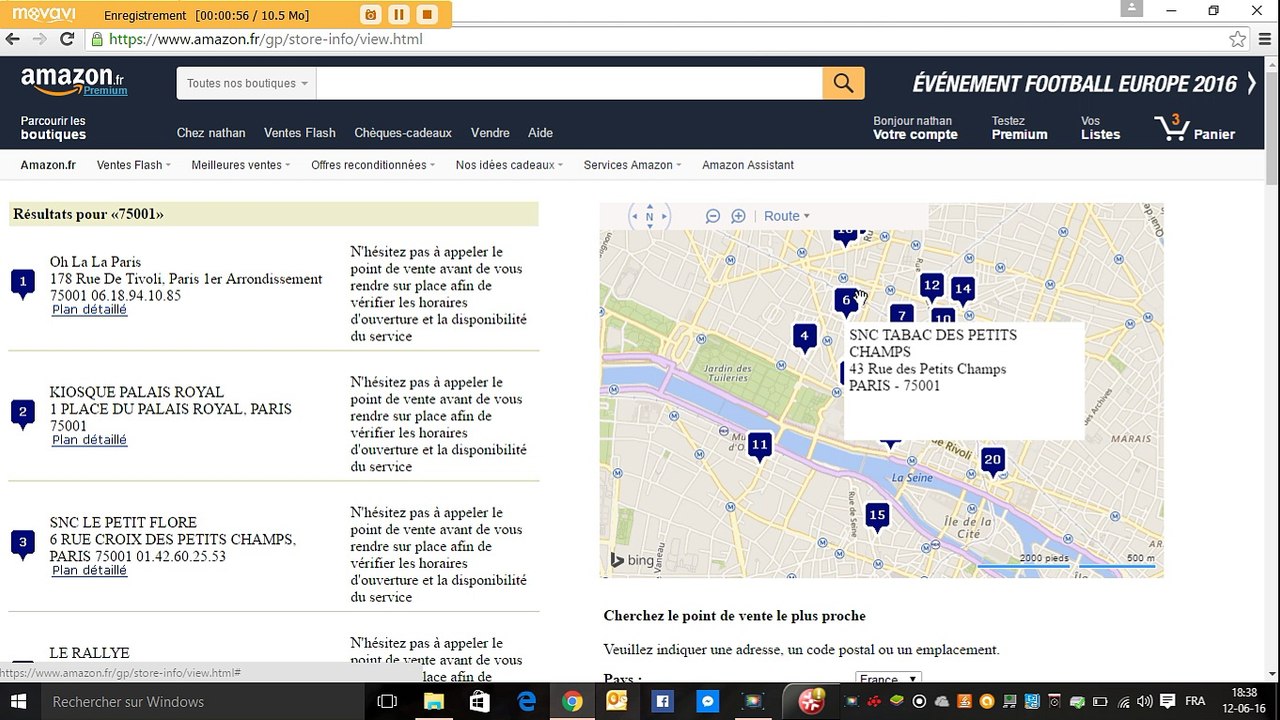Click result marker 3 for SNC Le Petit Flore
The height and width of the screenshot is (720, 1280).
tap(23, 545)
